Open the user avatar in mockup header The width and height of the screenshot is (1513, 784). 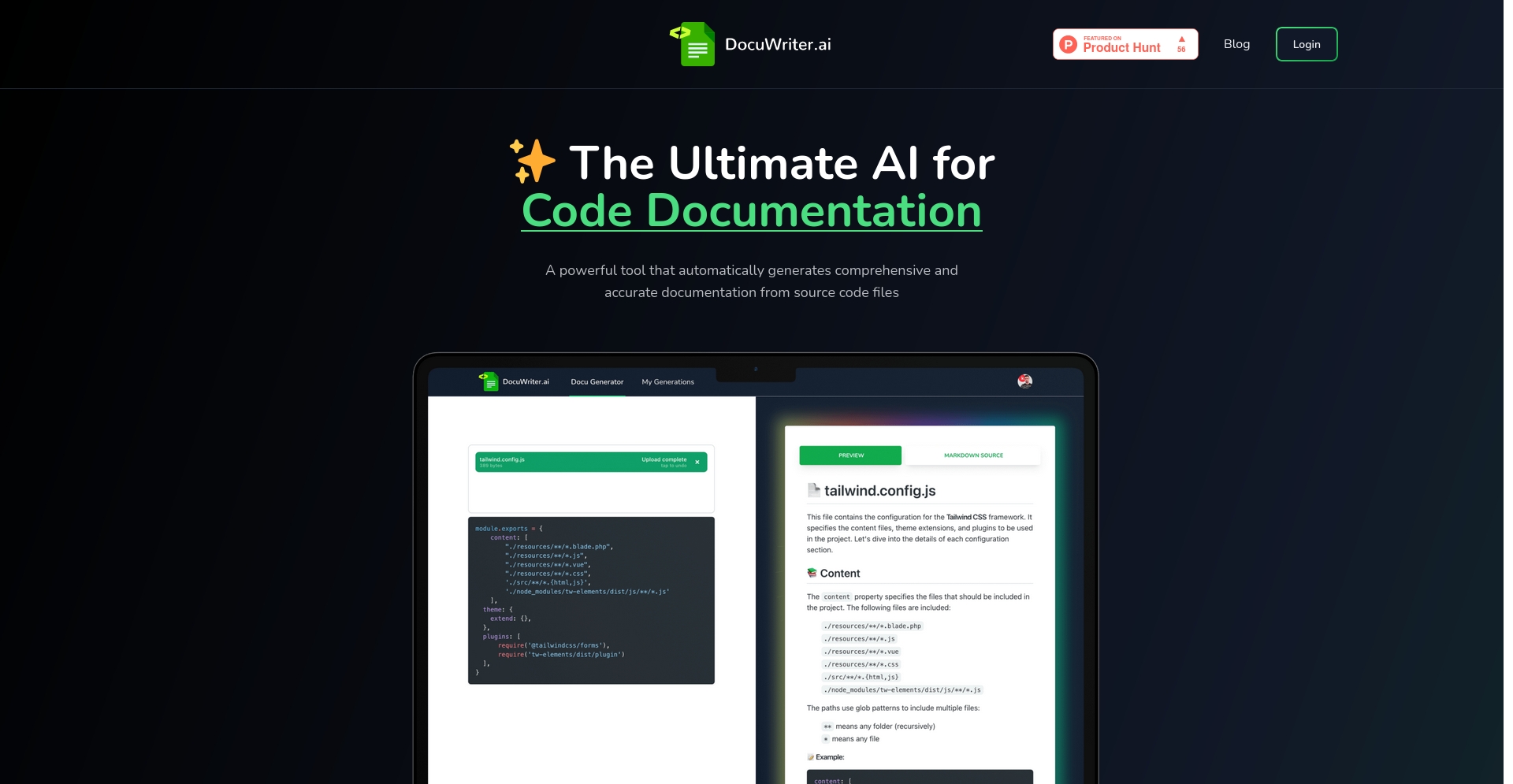[x=1024, y=381]
